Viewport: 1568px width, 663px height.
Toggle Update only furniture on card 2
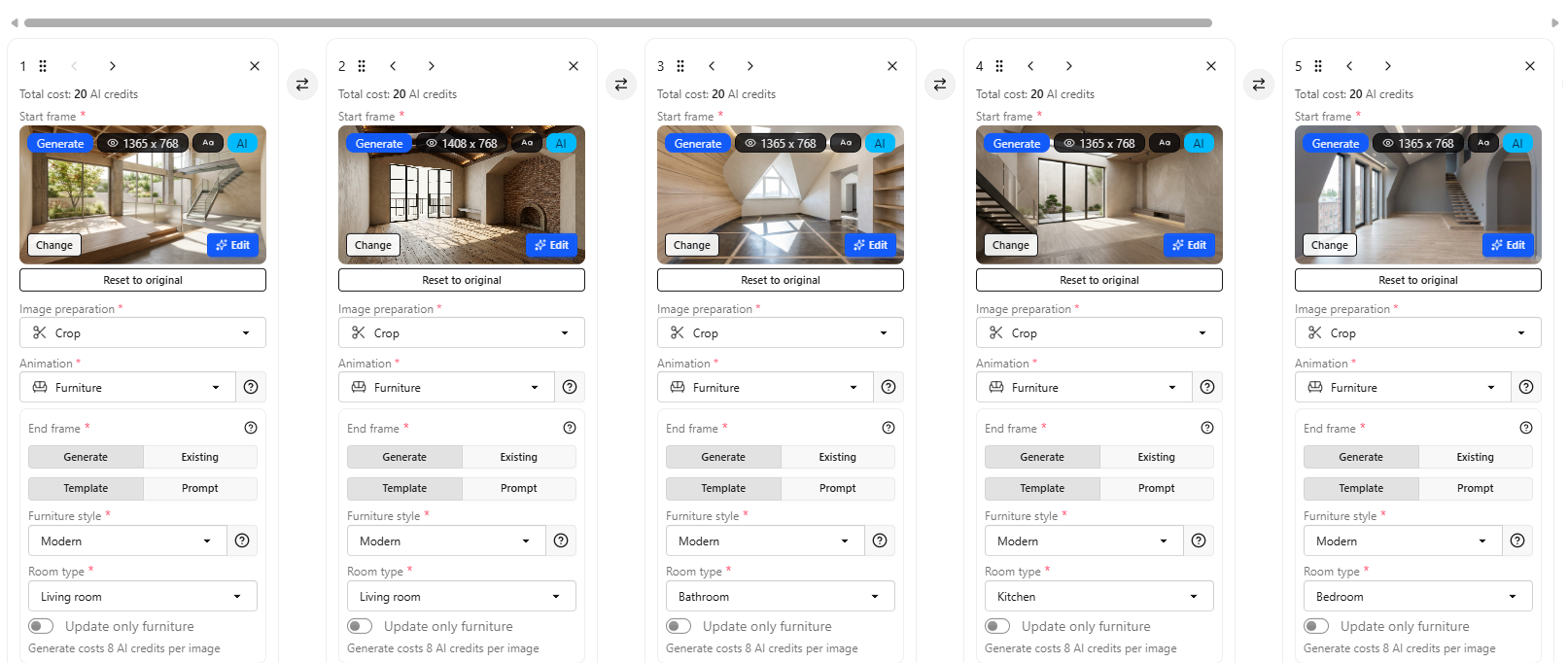[x=360, y=626]
